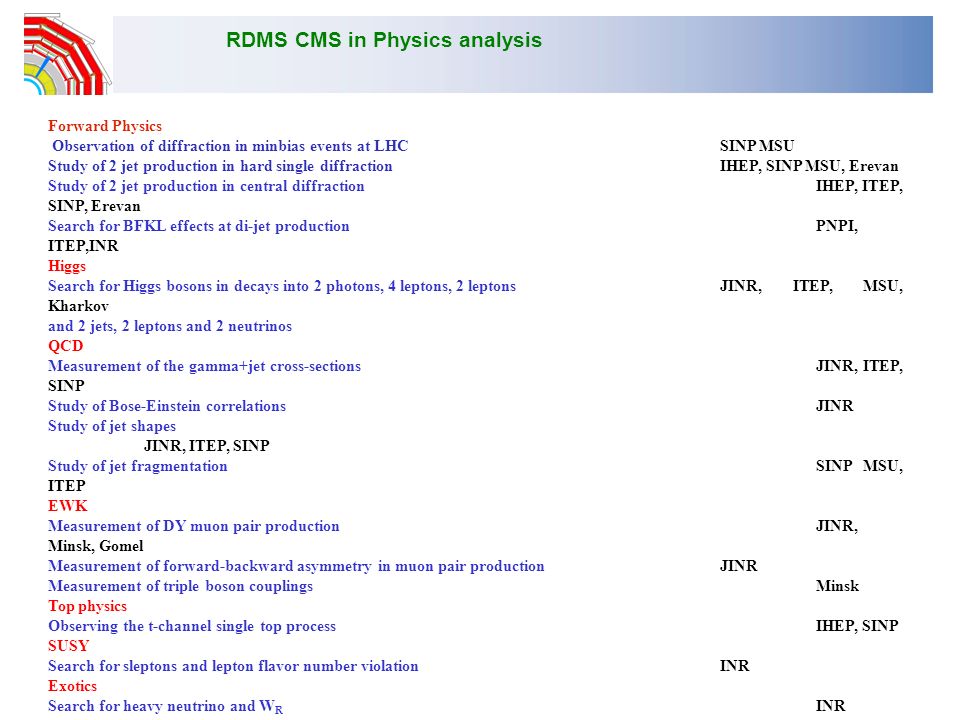
Task: Click the 'Top physics' heading
Action: pos(88,606)
